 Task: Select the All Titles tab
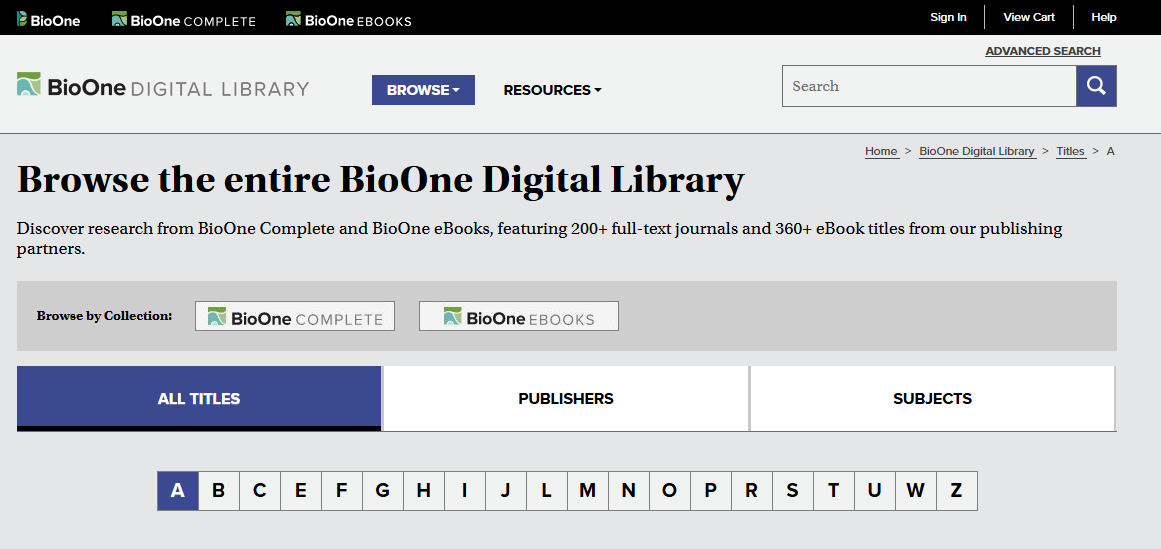(199, 398)
